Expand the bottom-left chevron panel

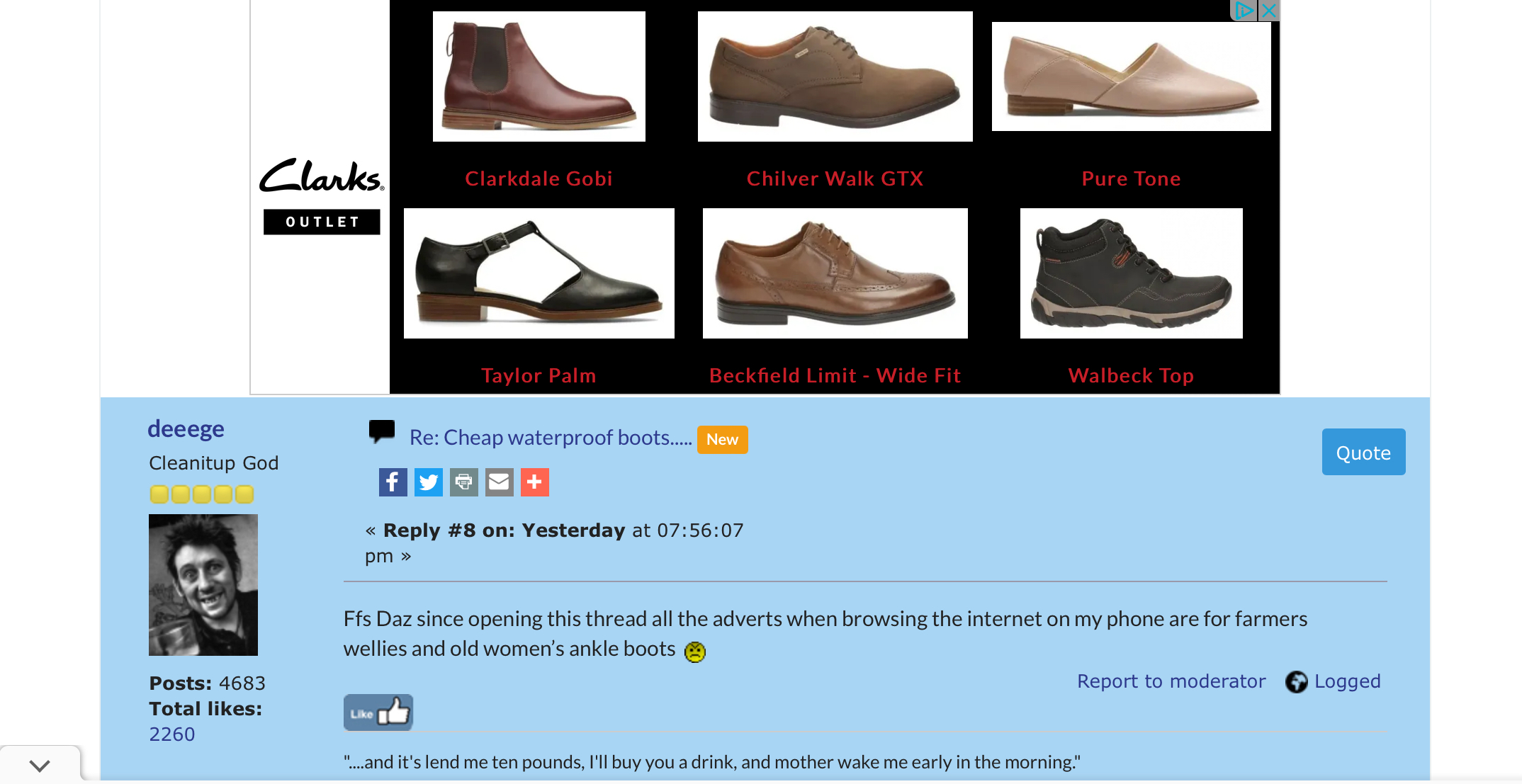40,765
